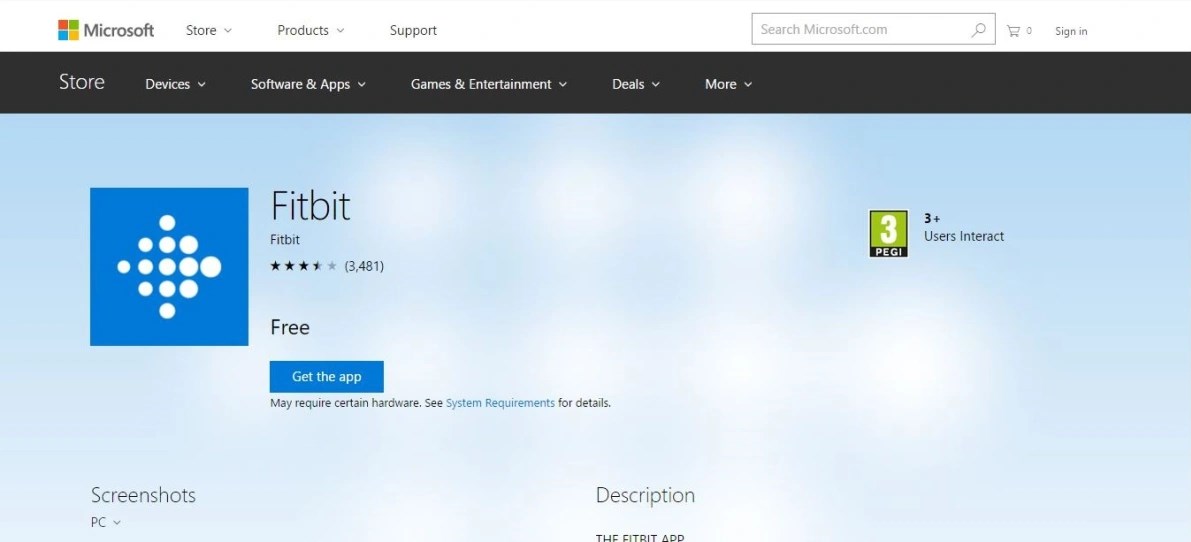The image size is (1191, 542).
Task: Open the Support page
Action: click(x=413, y=30)
